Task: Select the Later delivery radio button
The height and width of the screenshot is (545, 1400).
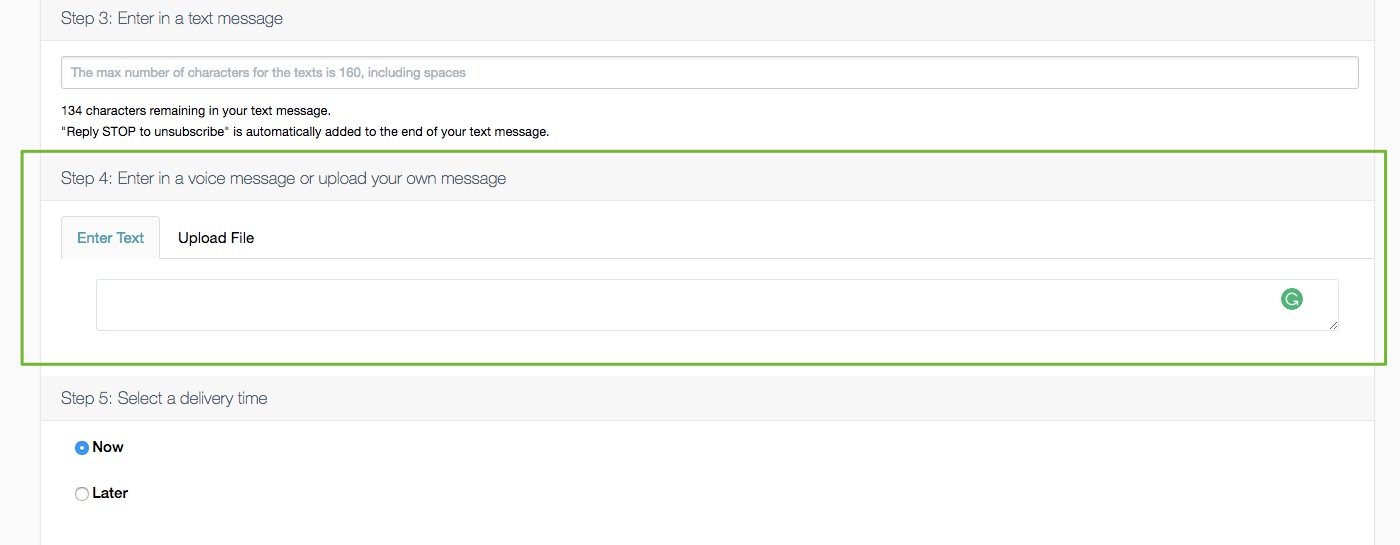Action: [82, 494]
